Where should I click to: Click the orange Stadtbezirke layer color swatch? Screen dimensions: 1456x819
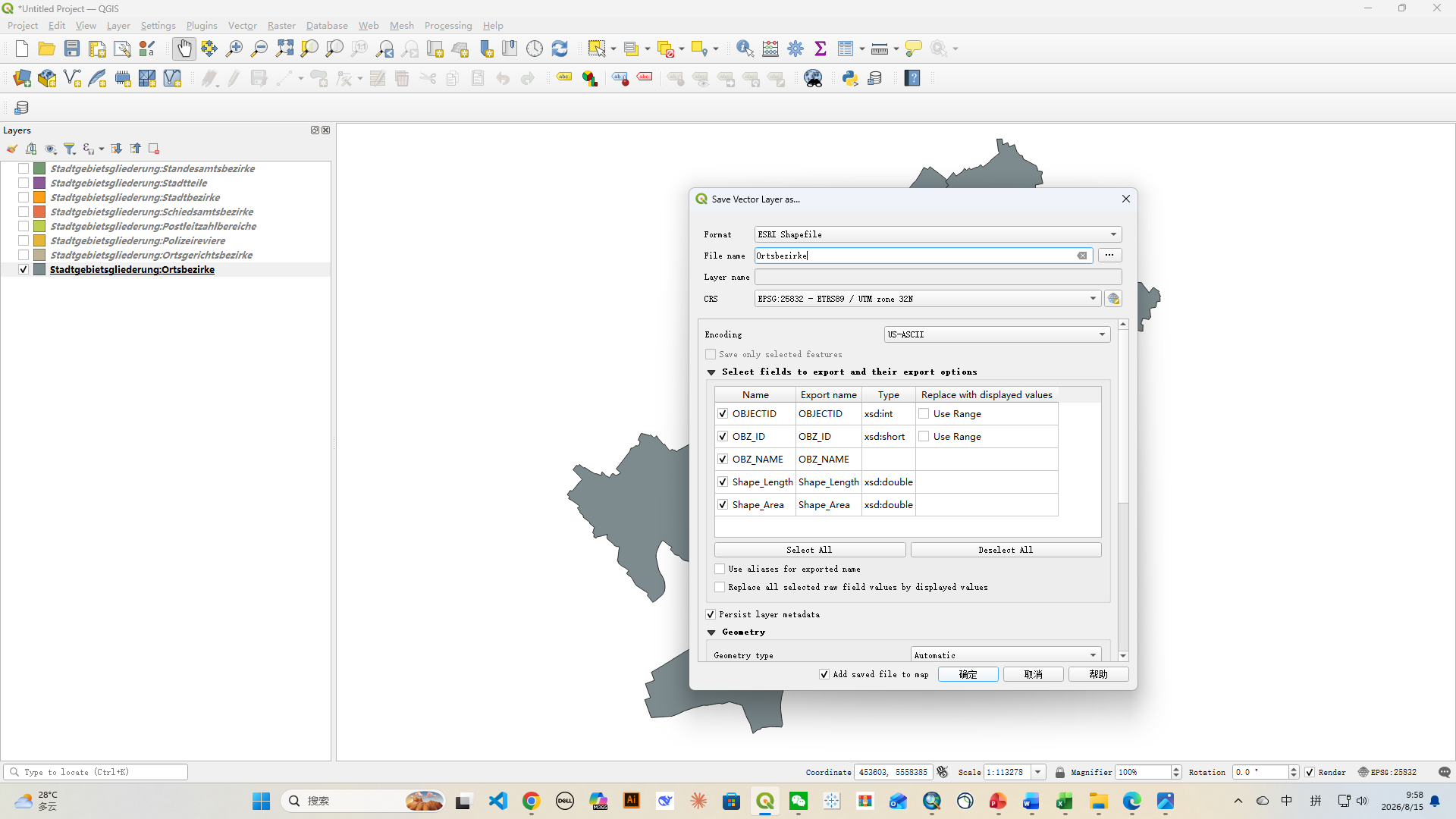(39, 197)
